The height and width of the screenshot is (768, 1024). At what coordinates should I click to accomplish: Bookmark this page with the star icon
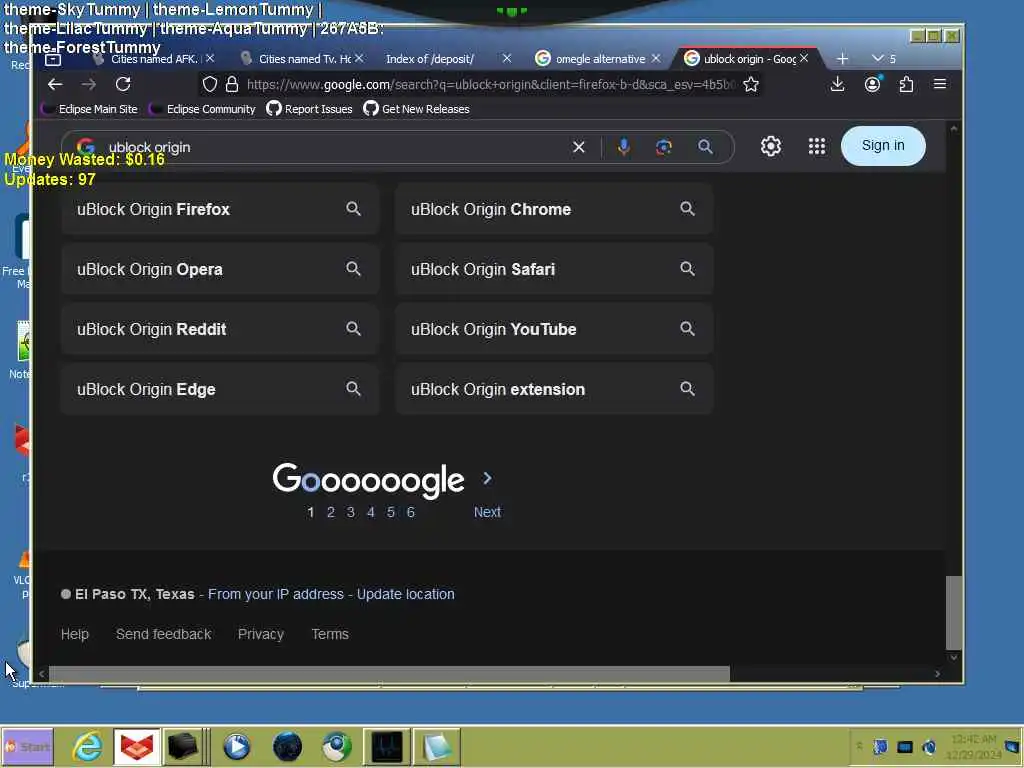751,84
